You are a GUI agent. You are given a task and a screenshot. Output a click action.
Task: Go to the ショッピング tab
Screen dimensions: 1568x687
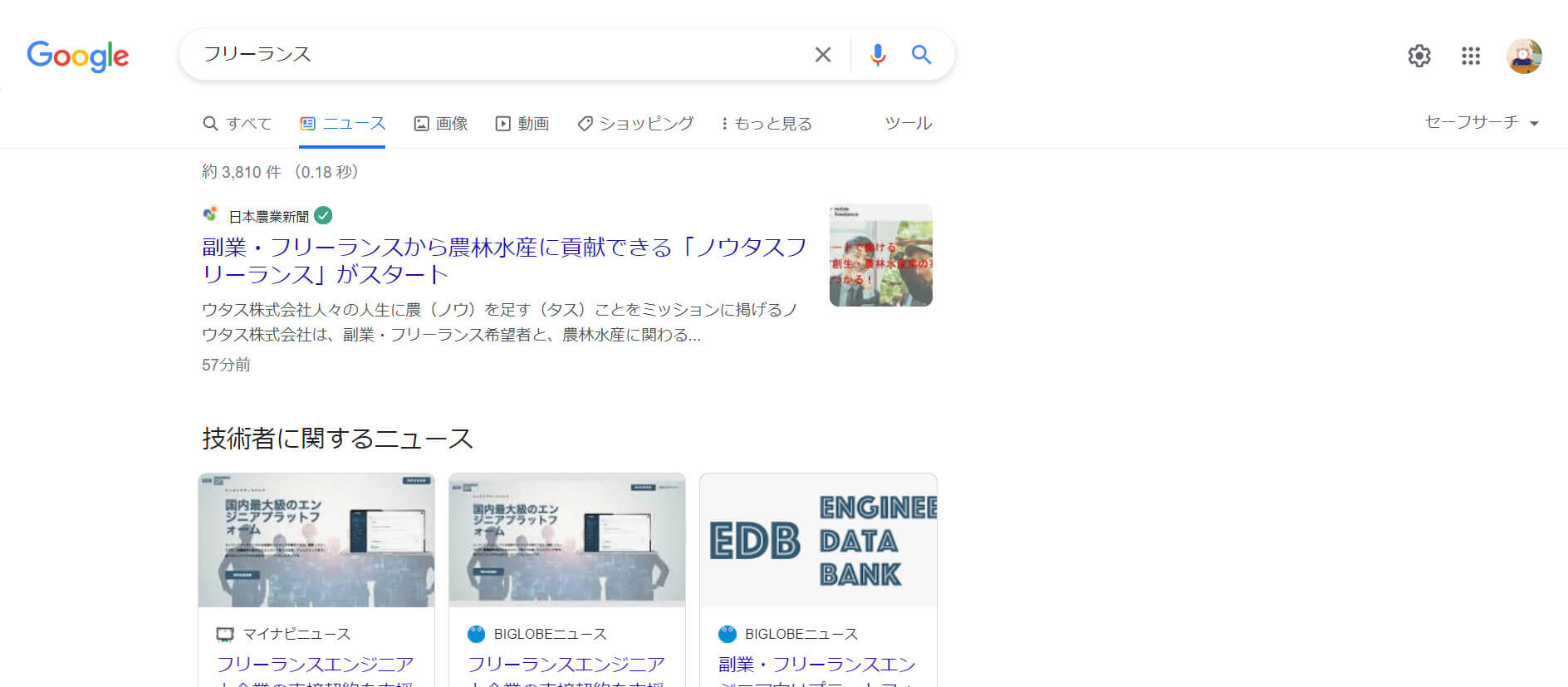click(x=635, y=124)
